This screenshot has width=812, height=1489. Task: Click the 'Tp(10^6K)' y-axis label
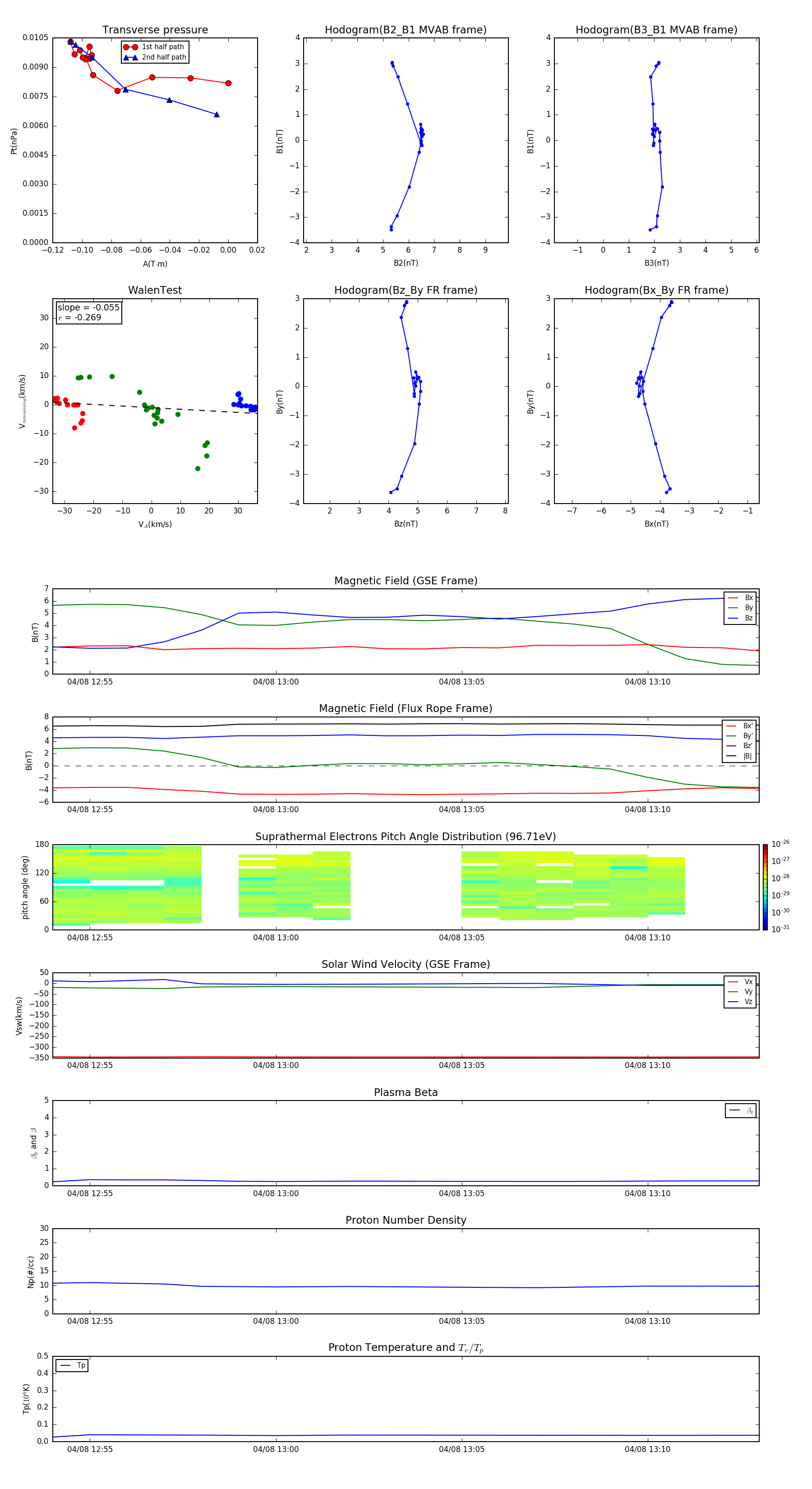point(26,1399)
